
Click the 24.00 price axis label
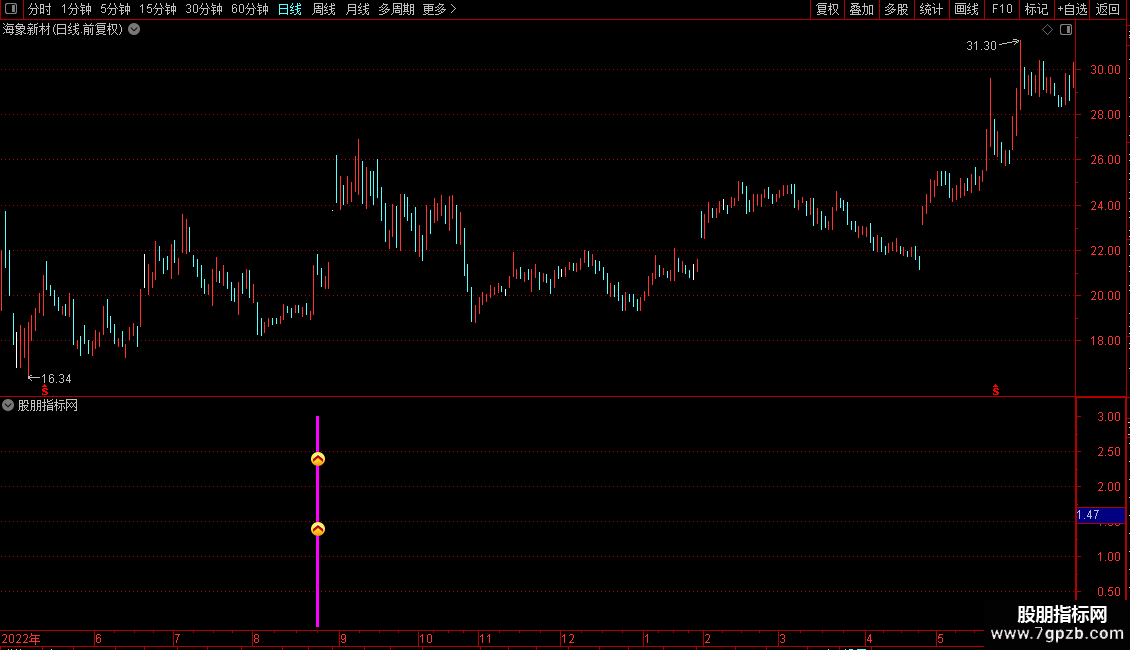[x=1105, y=205]
